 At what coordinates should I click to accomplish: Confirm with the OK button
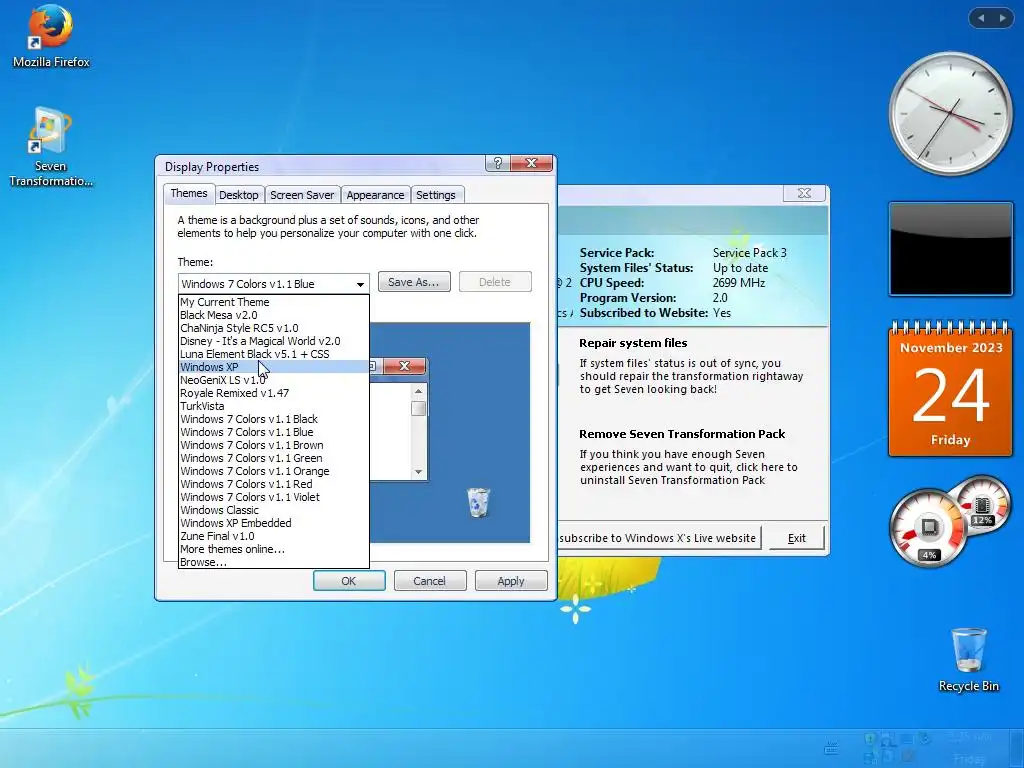coord(349,581)
